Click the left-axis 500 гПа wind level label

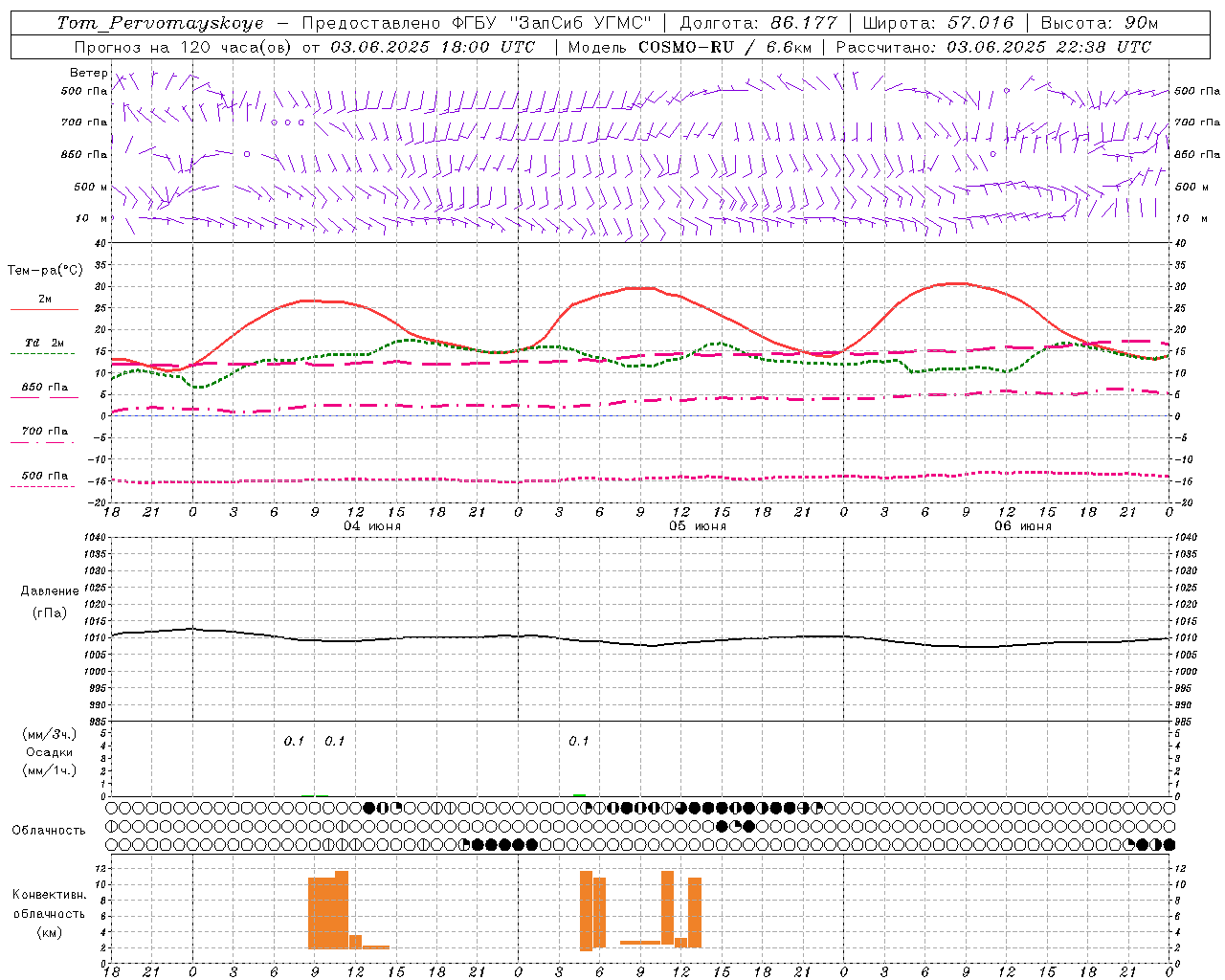coord(84,91)
